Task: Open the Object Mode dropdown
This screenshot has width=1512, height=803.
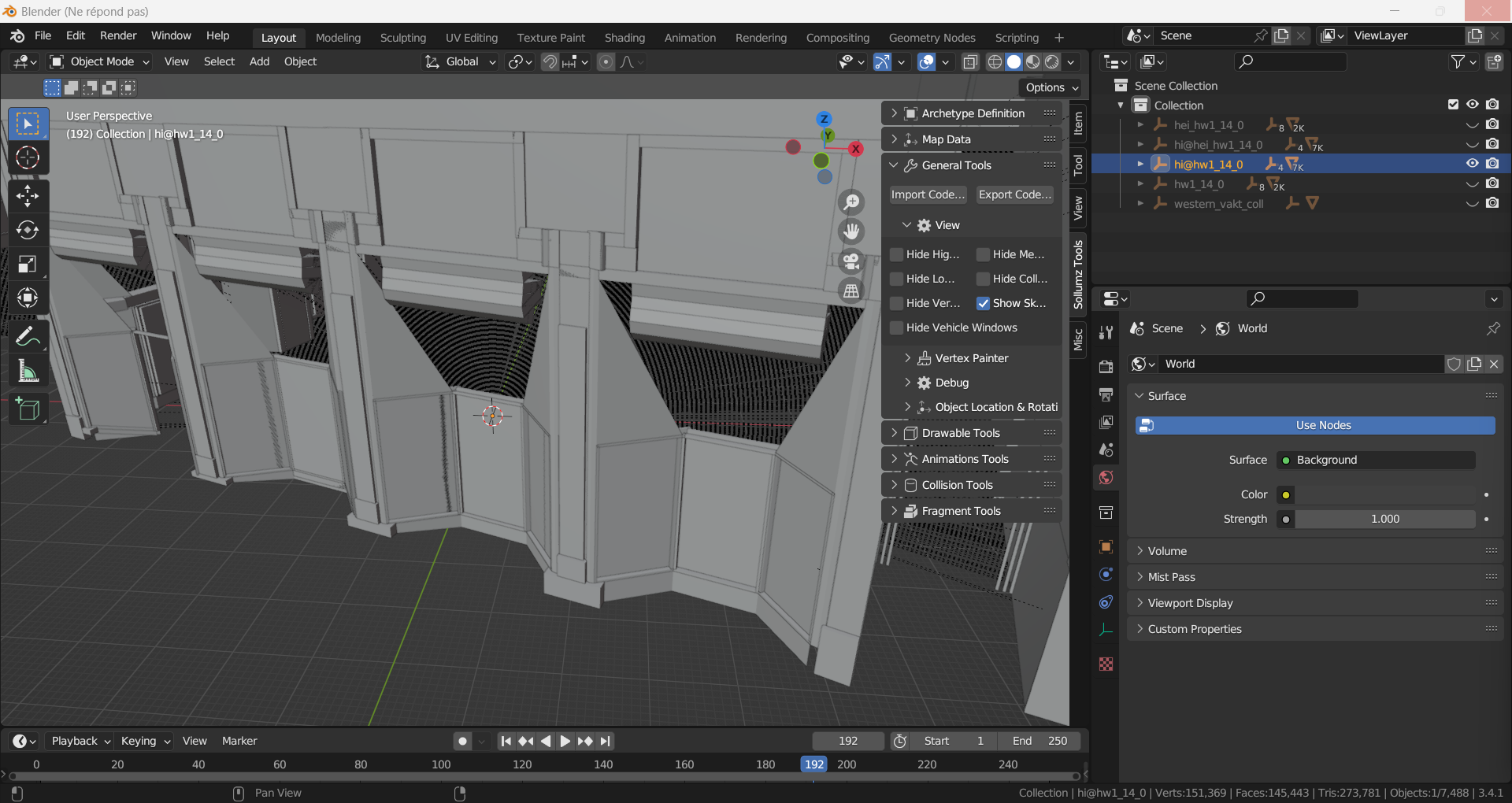Action: (100, 61)
